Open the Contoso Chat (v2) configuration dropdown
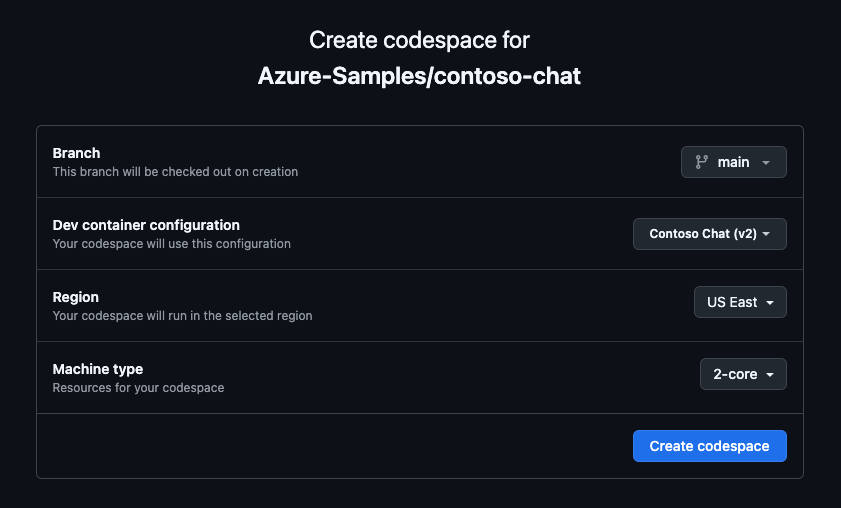The width and height of the screenshot is (841, 508). (709, 234)
